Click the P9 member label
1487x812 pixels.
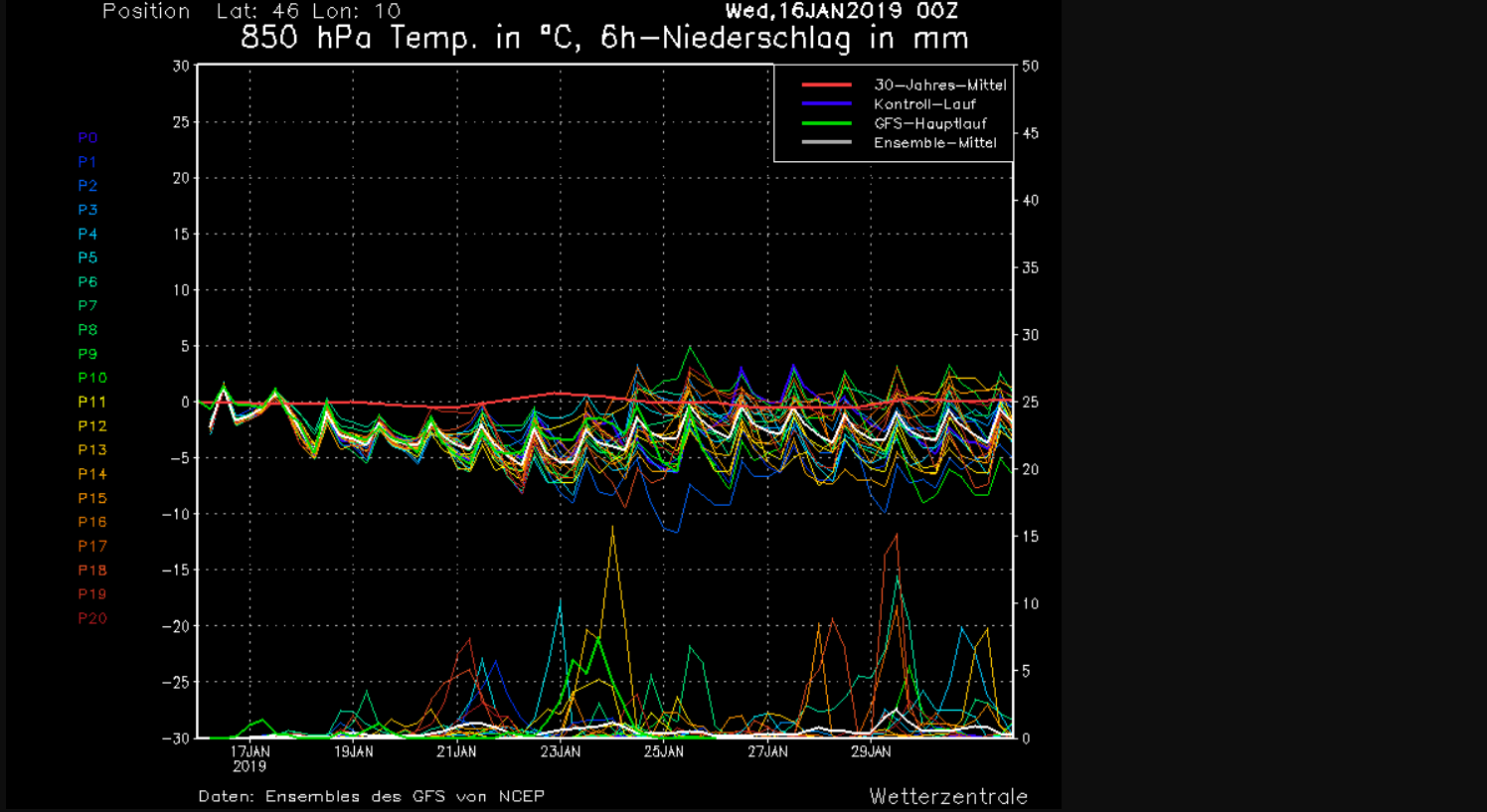coord(87,354)
